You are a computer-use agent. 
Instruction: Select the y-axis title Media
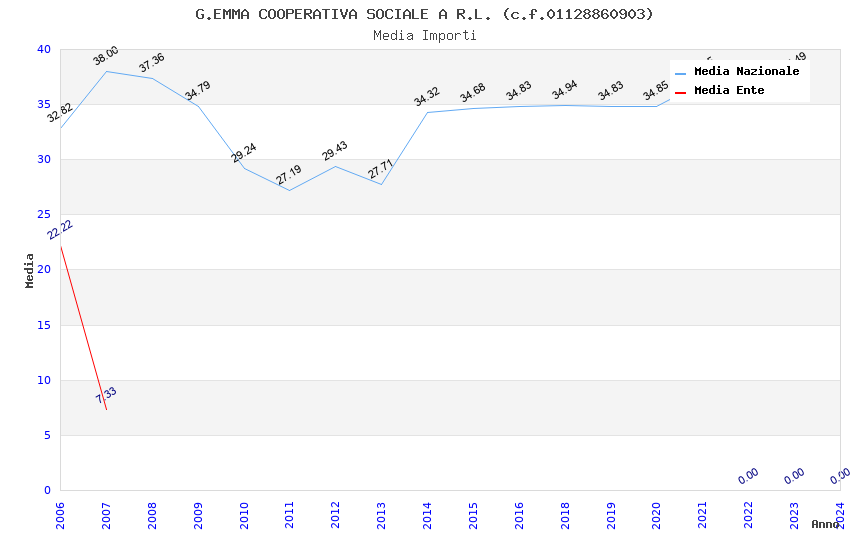[x=29, y=270]
